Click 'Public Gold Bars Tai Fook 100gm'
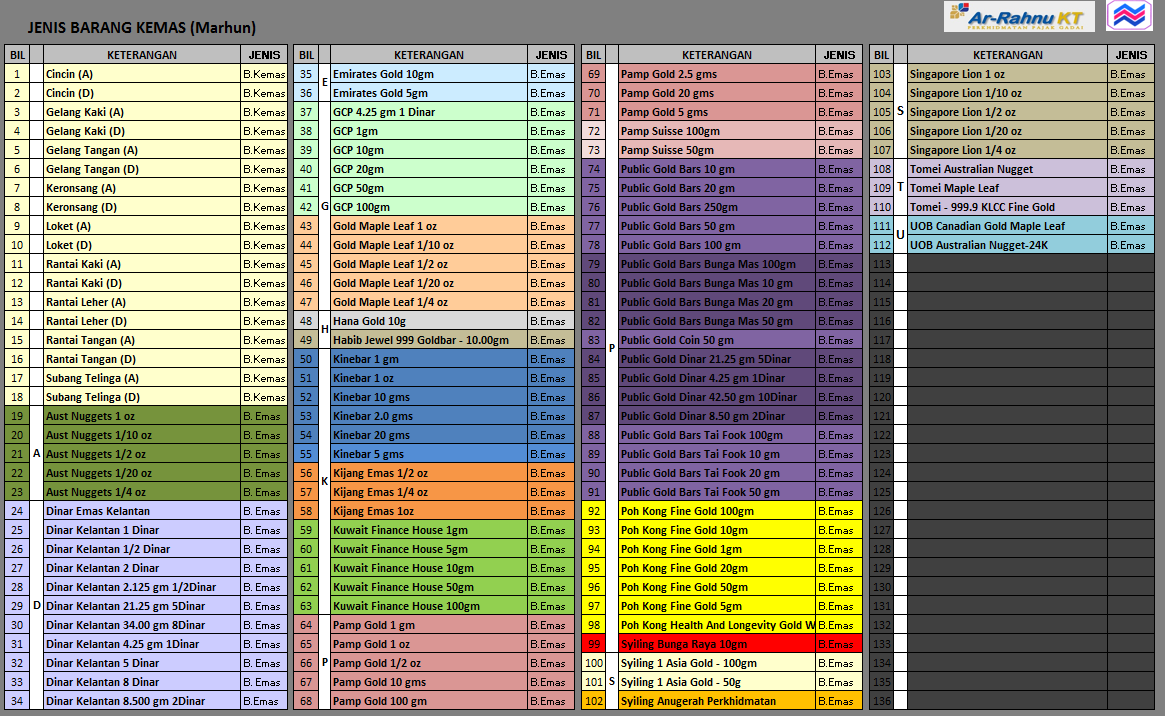This screenshot has width=1165, height=716. tap(716, 435)
